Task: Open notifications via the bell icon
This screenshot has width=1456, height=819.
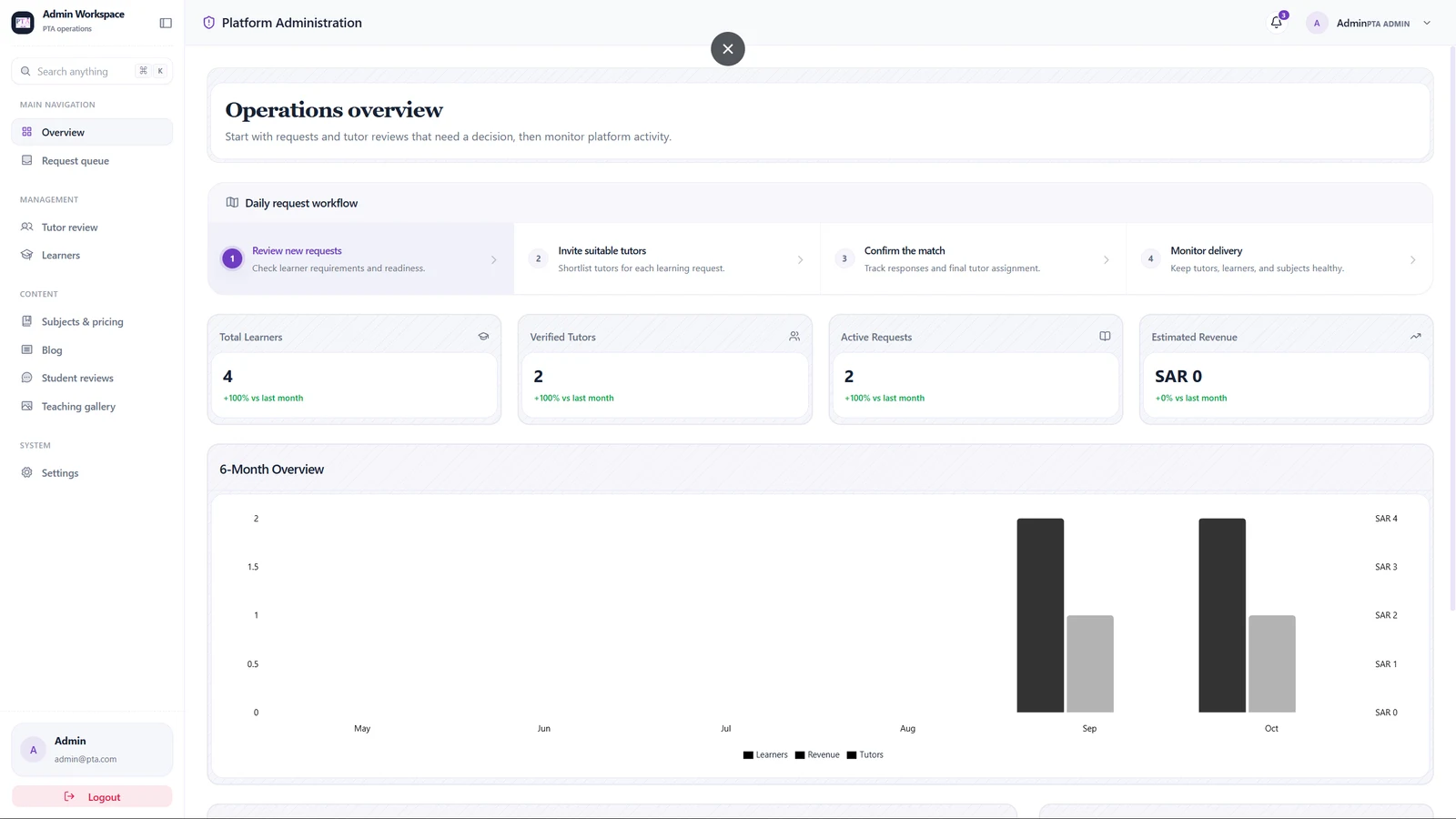Action: pos(1277,23)
